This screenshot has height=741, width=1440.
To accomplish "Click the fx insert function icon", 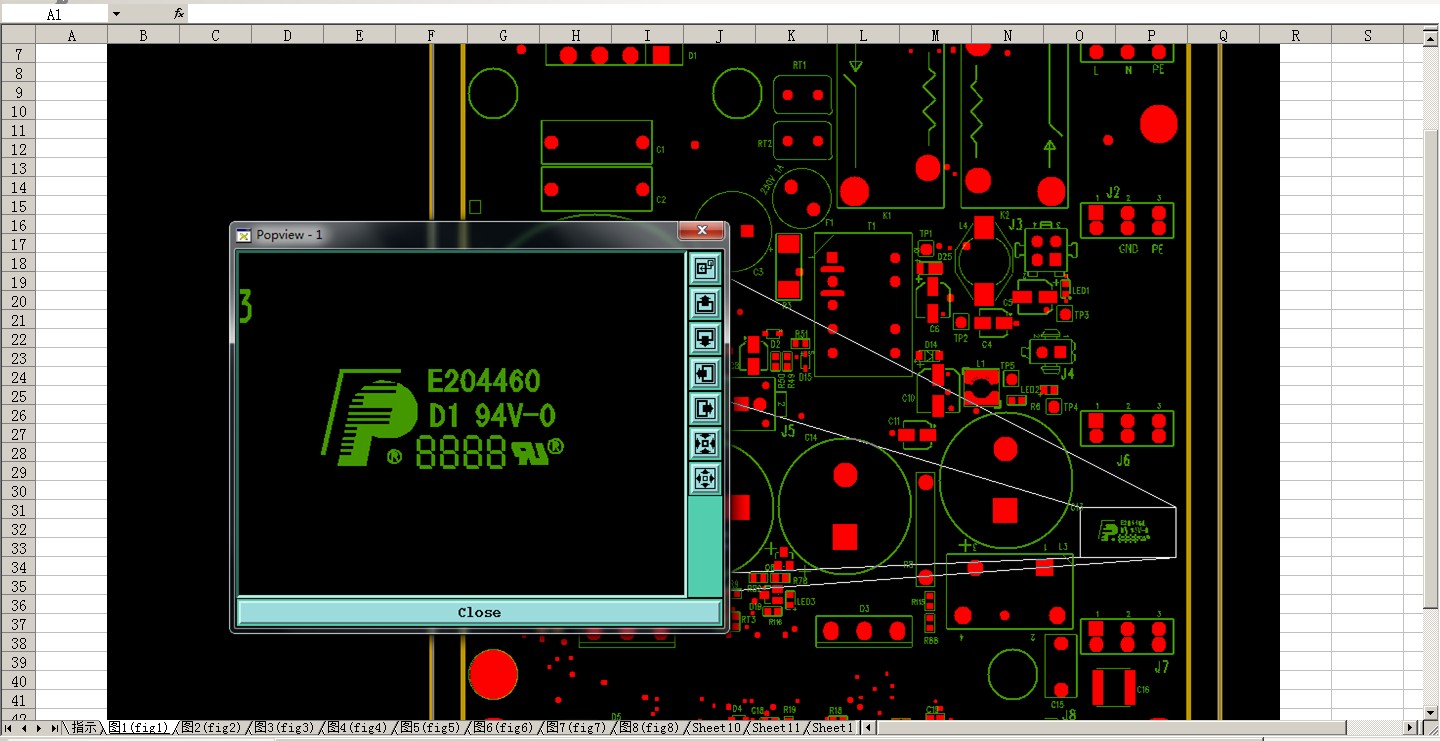I will coord(178,14).
